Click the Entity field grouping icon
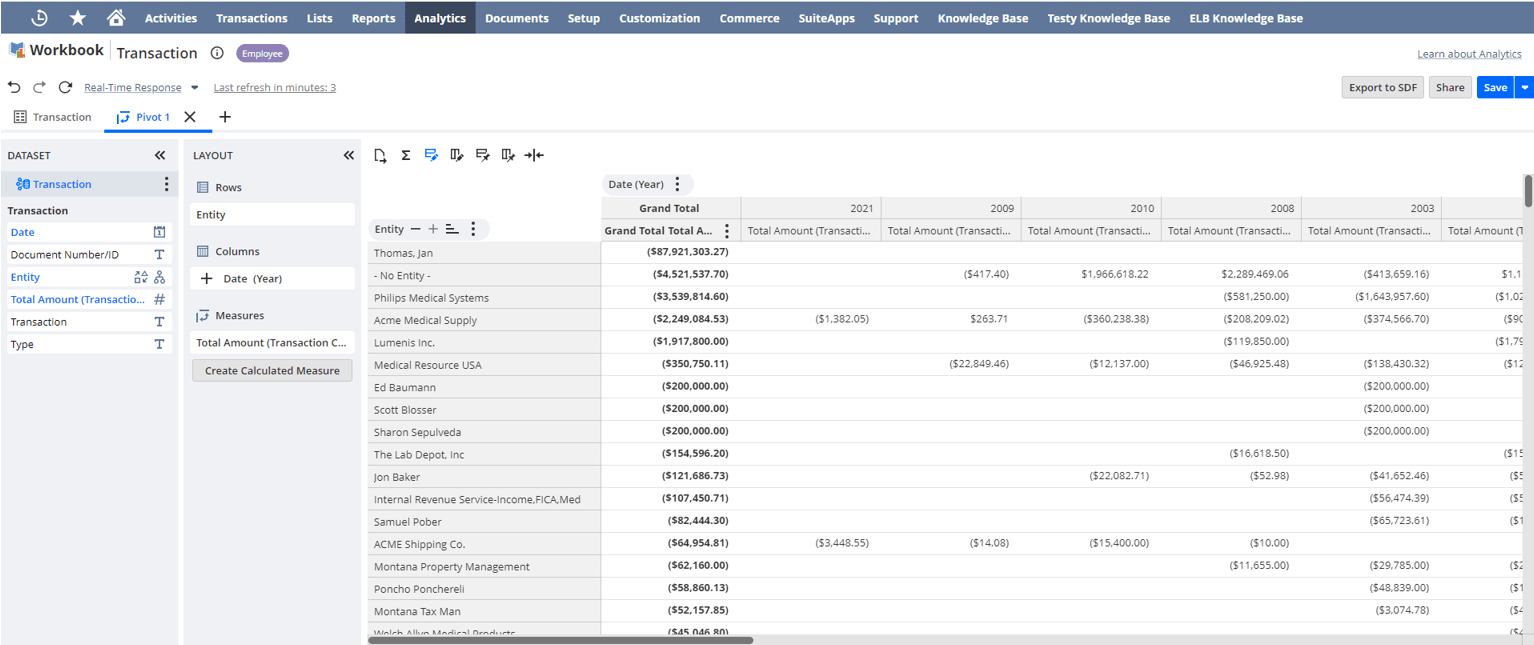 tap(140, 277)
